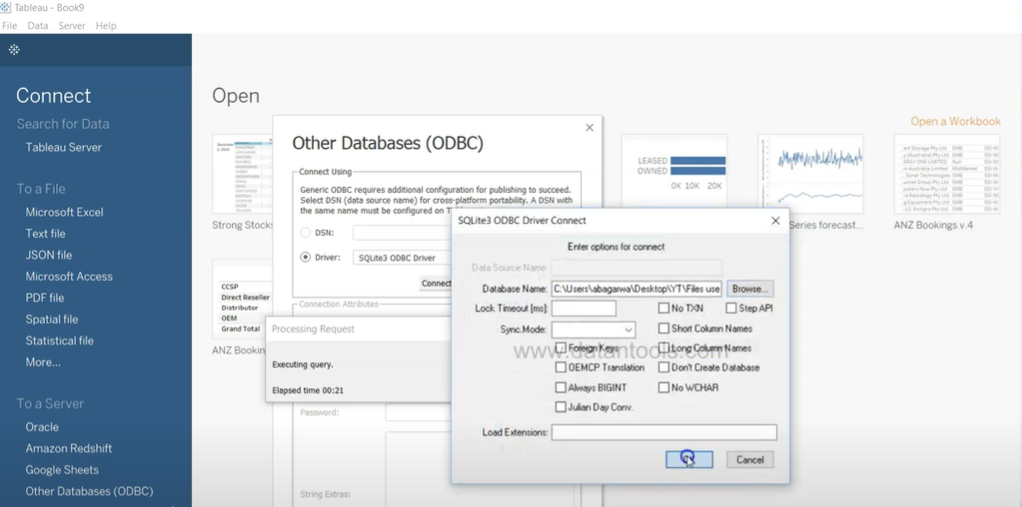
Task: Click OK in SQLite3 connect dialog
Action: (x=689, y=459)
